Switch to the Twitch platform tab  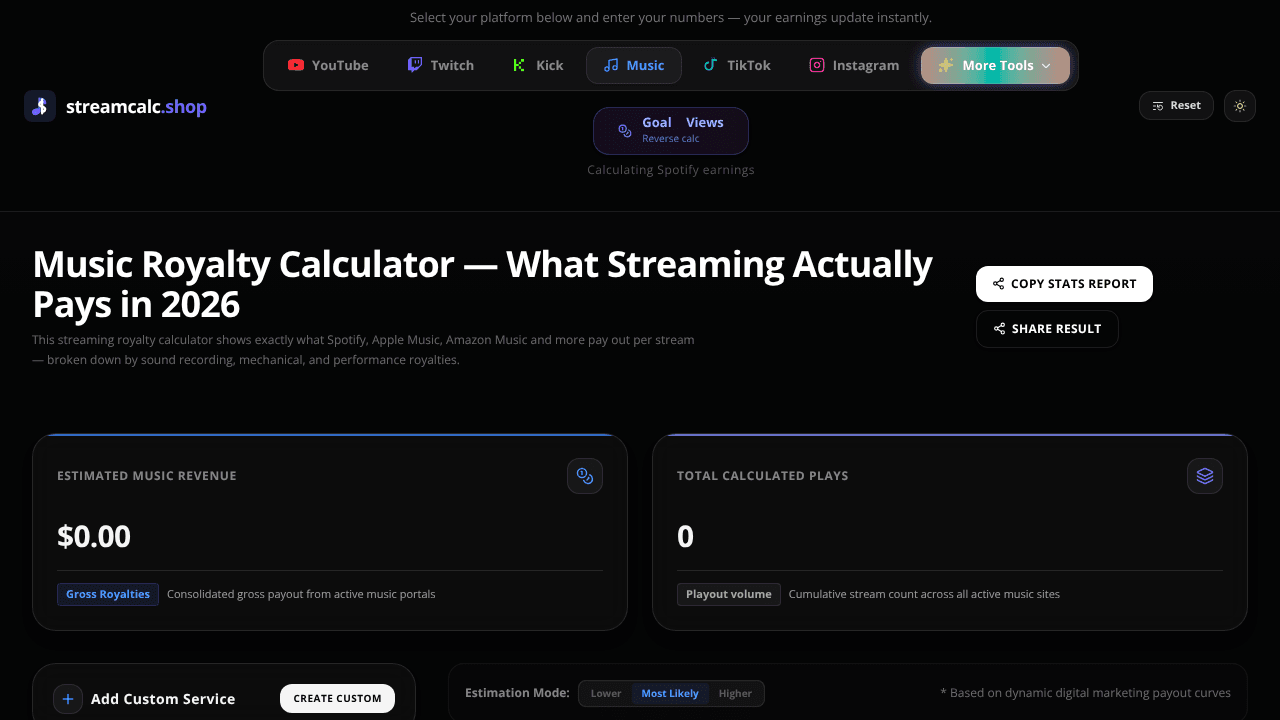point(441,65)
